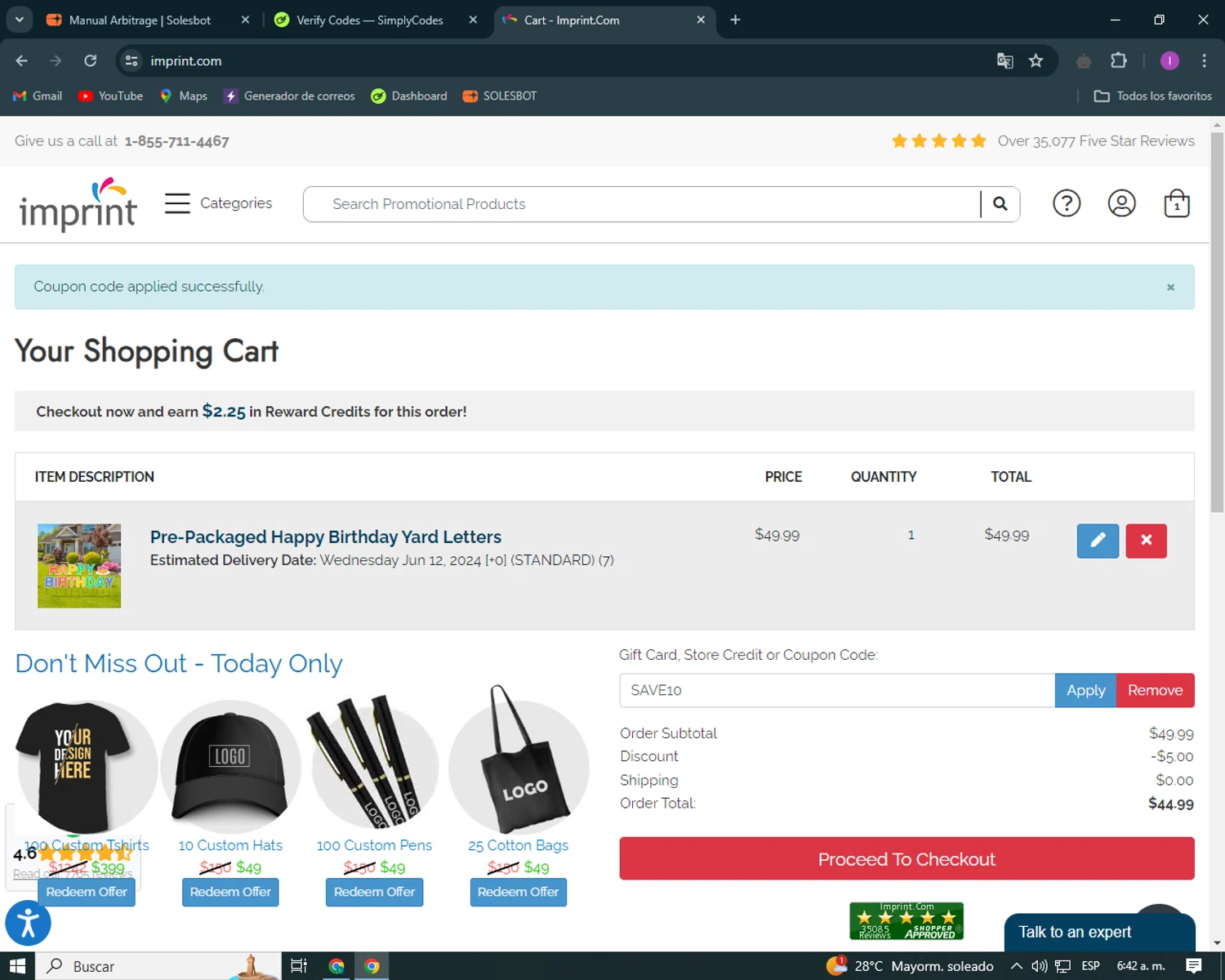The height and width of the screenshot is (980, 1225).
Task: Open the Windows notification center icon
Action: (1194, 966)
